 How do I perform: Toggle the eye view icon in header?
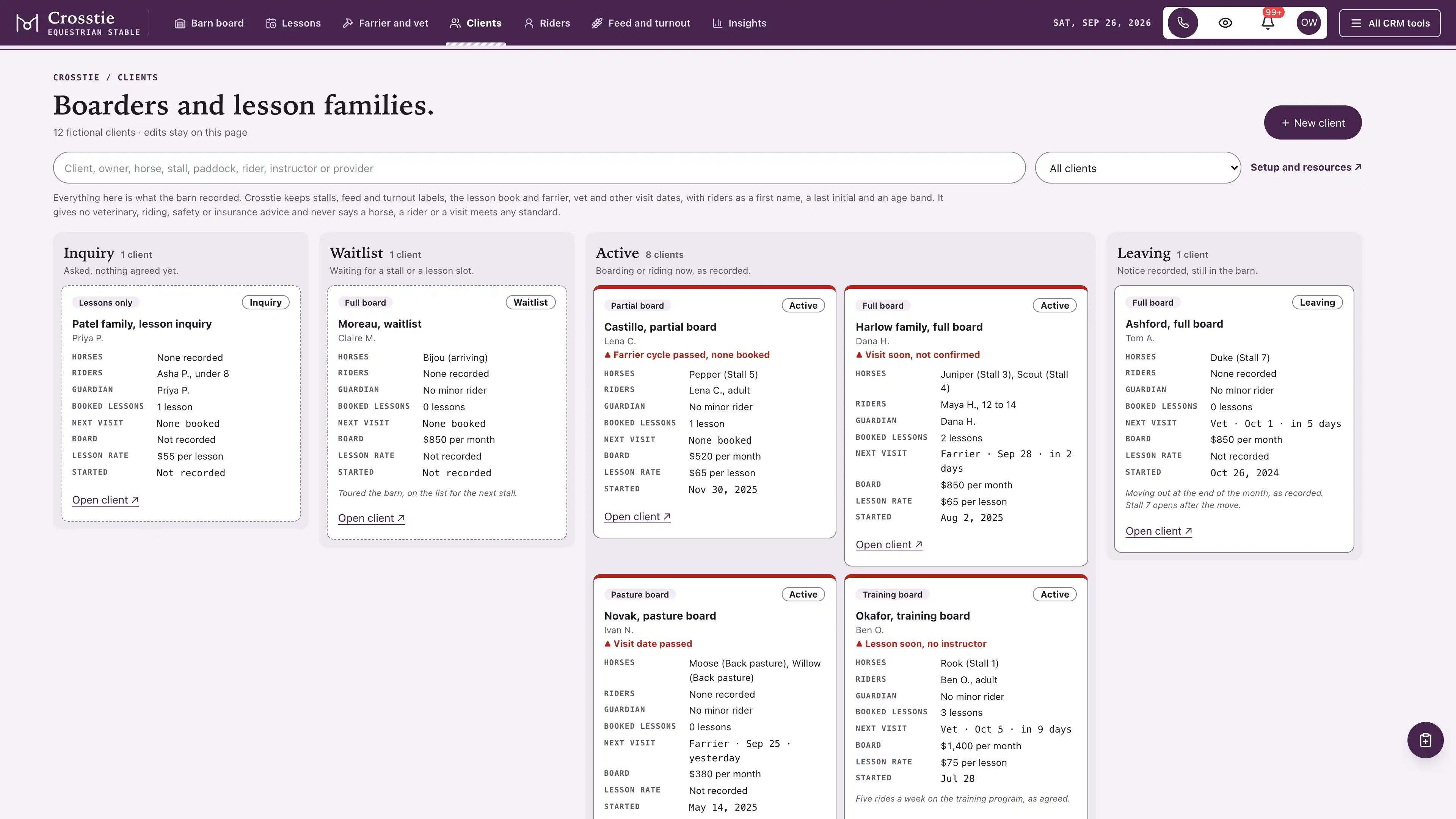(x=1225, y=23)
